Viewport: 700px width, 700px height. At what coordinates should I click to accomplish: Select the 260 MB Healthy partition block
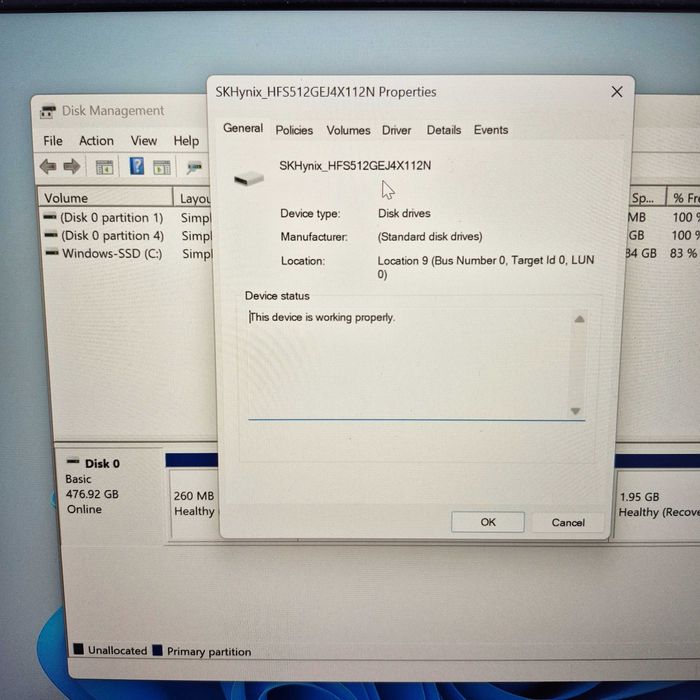tap(194, 504)
